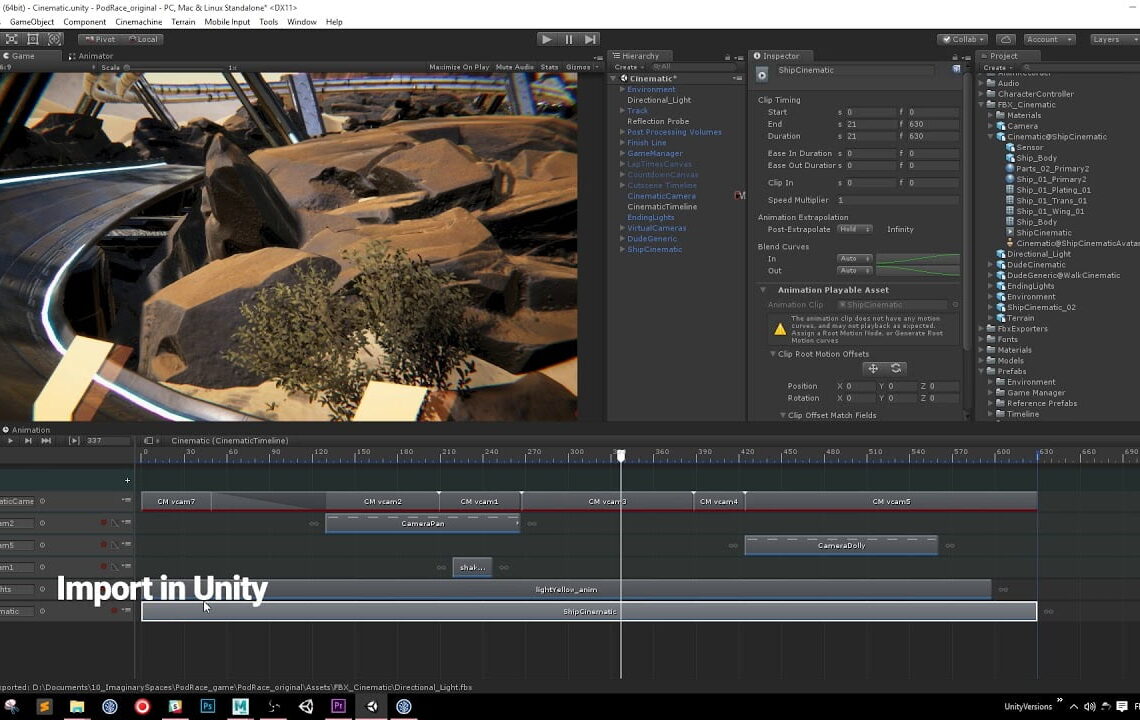The image size is (1140, 720).
Task: Open Create menu in Hierarchy panel
Action: pos(629,67)
